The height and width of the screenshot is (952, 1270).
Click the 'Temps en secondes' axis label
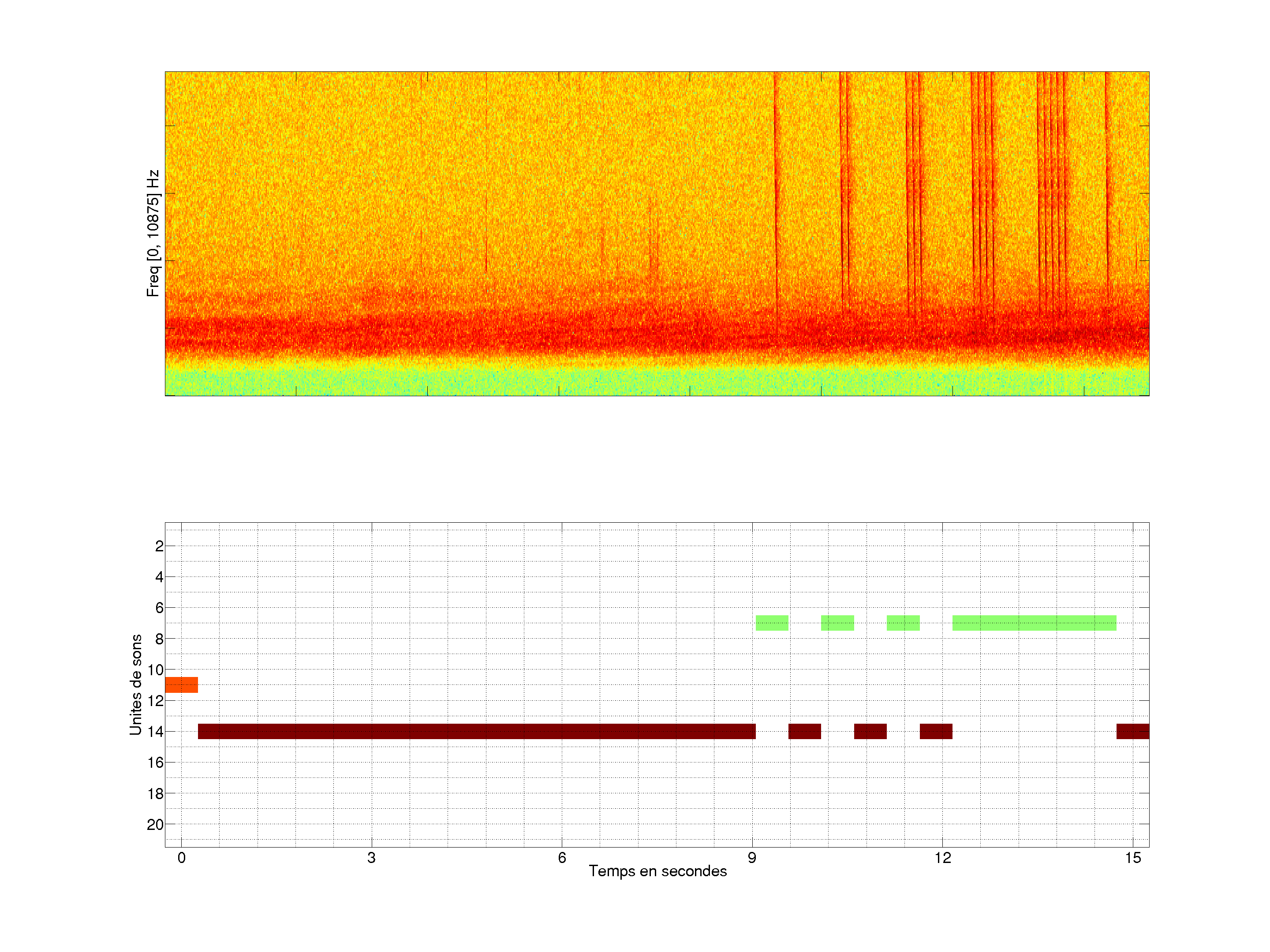pos(657,871)
